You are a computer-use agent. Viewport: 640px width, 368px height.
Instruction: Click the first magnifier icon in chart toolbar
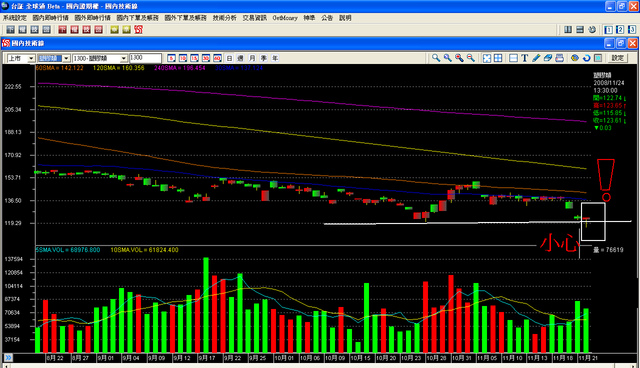coord(436,58)
